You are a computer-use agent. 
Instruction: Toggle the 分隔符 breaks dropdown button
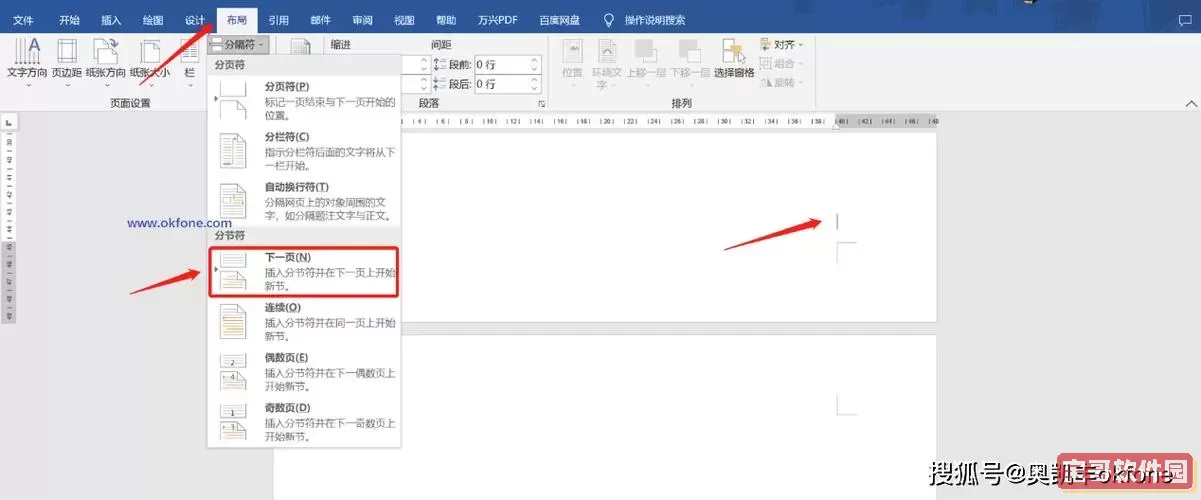(x=238, y=45)
